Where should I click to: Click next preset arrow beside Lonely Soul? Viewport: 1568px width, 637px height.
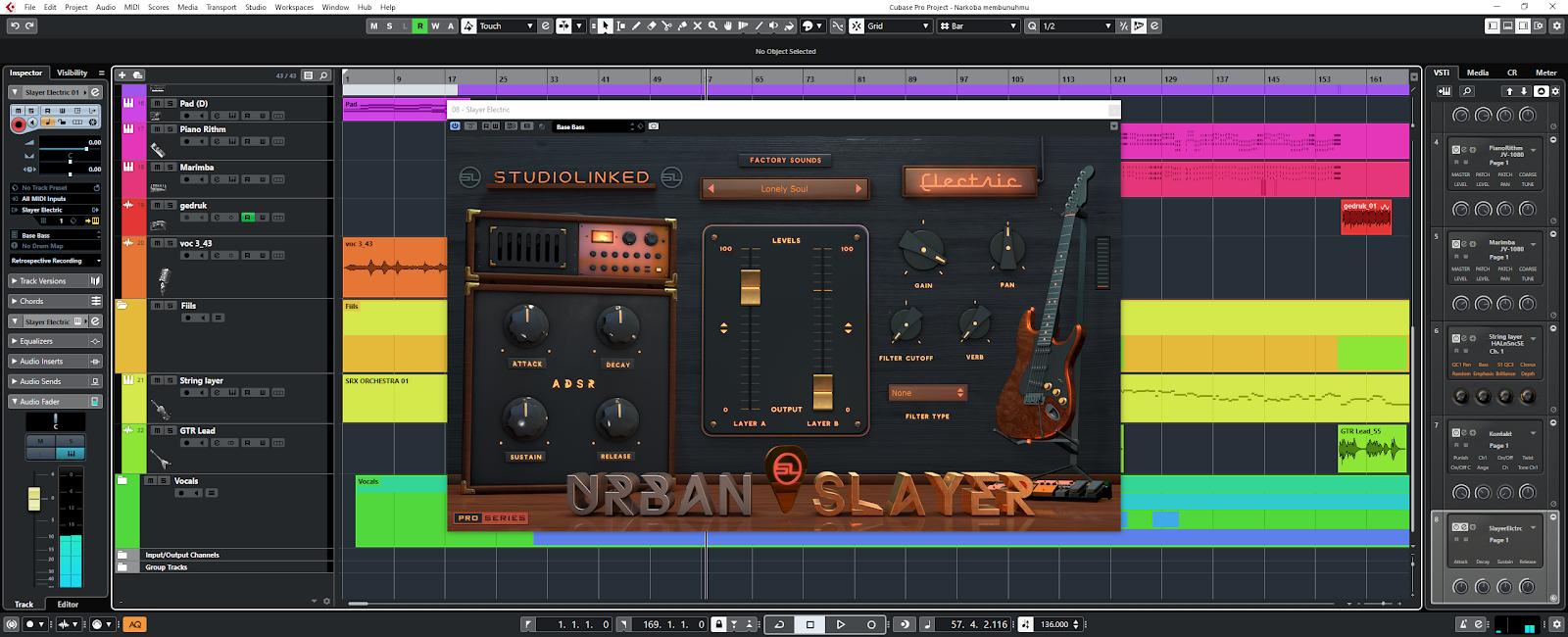coord(858,188)
